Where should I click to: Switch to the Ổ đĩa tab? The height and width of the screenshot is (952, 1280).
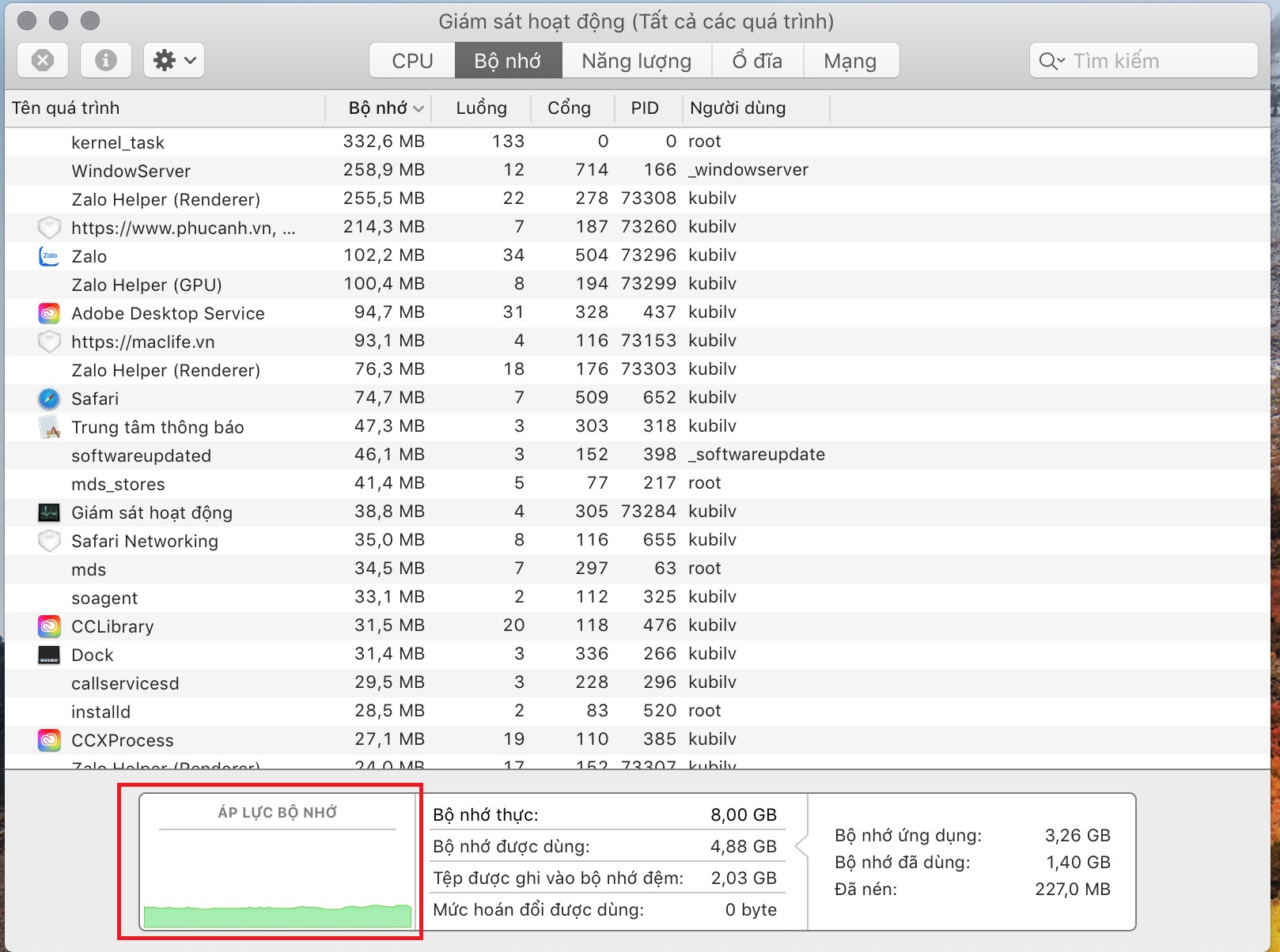[x=757, y=61]
